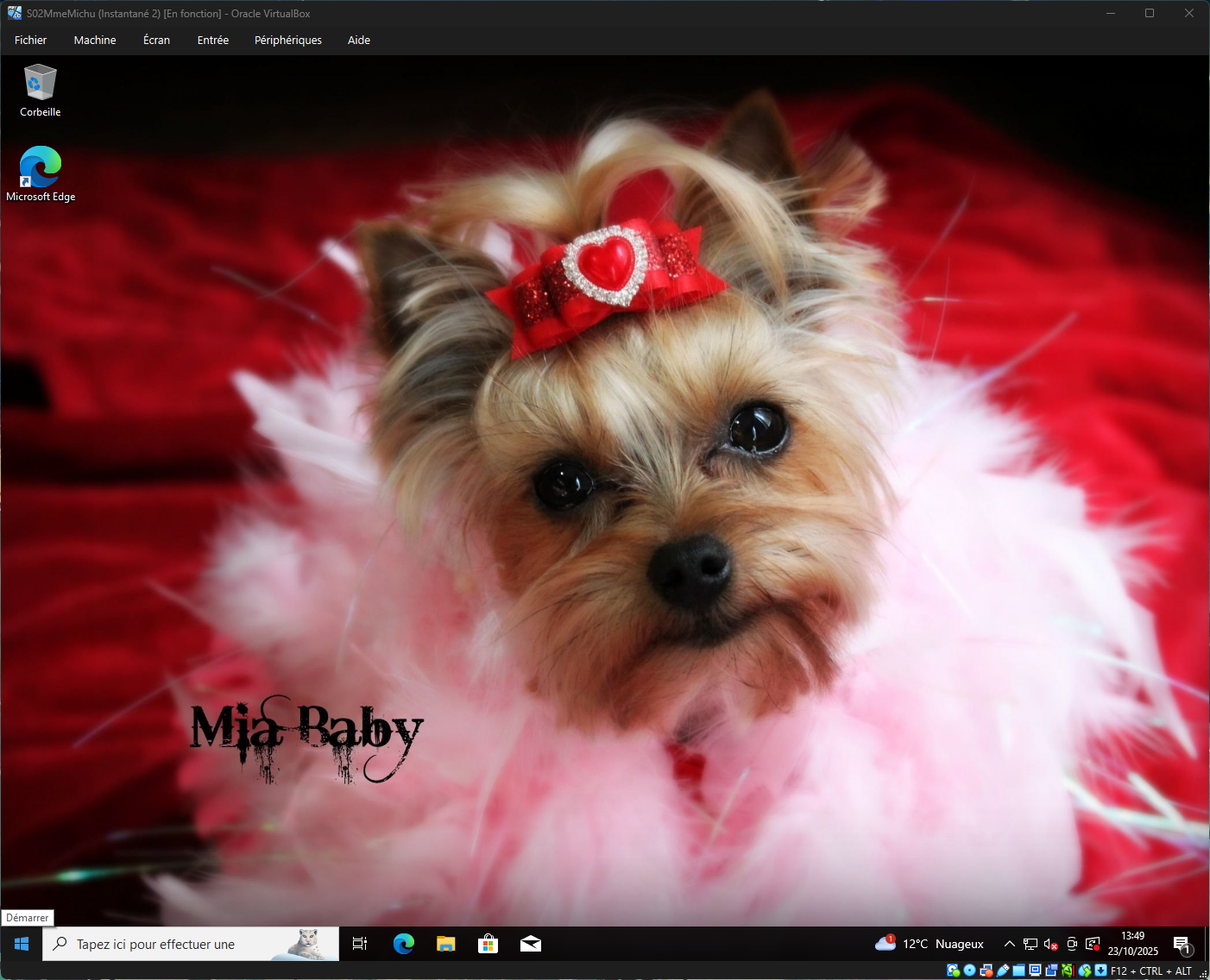Click the Windows Démarrer start button
Image resolution: width=1210 pixels, height=980 pixels.
tap(22, 944)
